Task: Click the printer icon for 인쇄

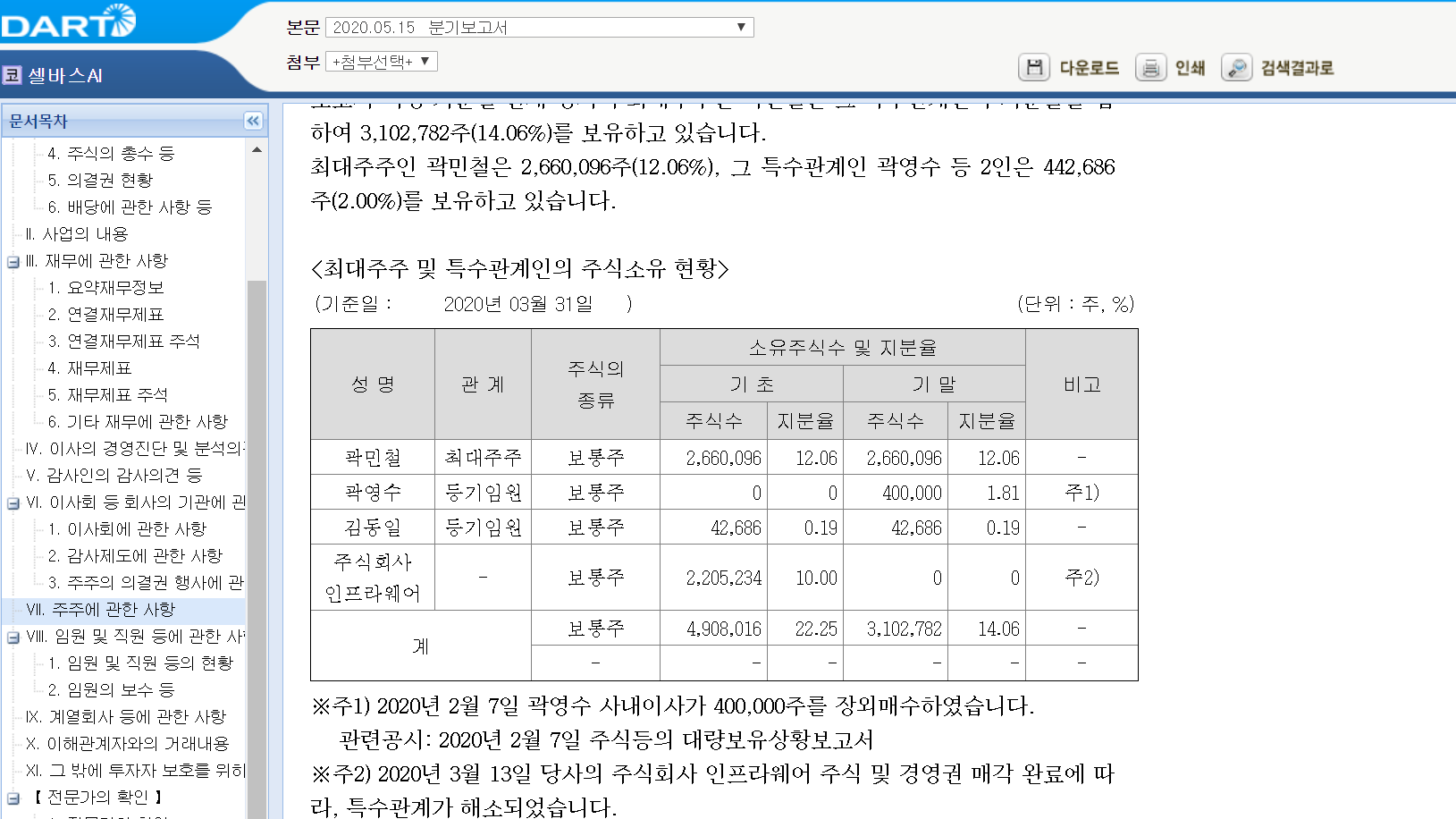Action: (1150, 67)
